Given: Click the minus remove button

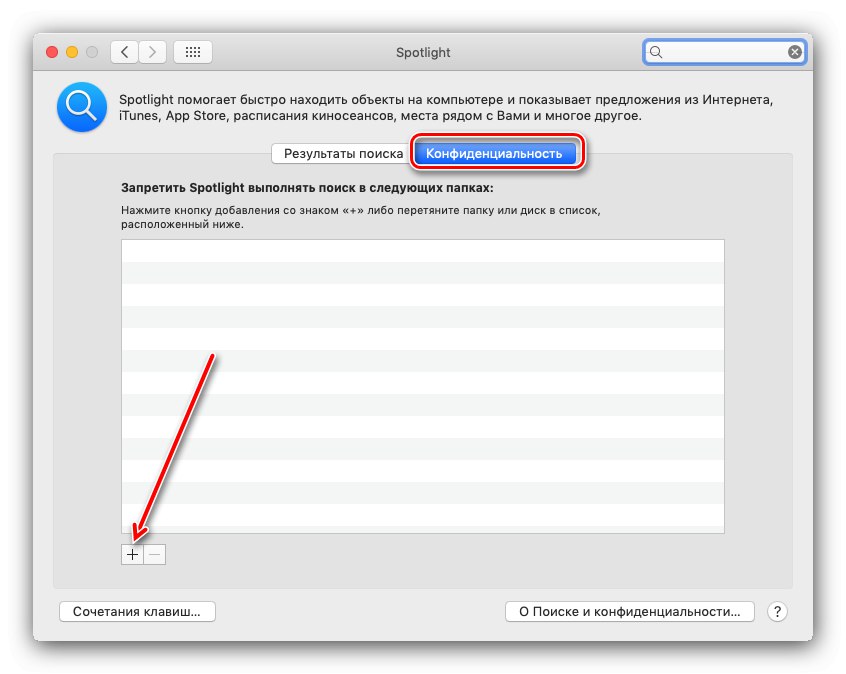Looking at the screenshot, I should (155, 554).
